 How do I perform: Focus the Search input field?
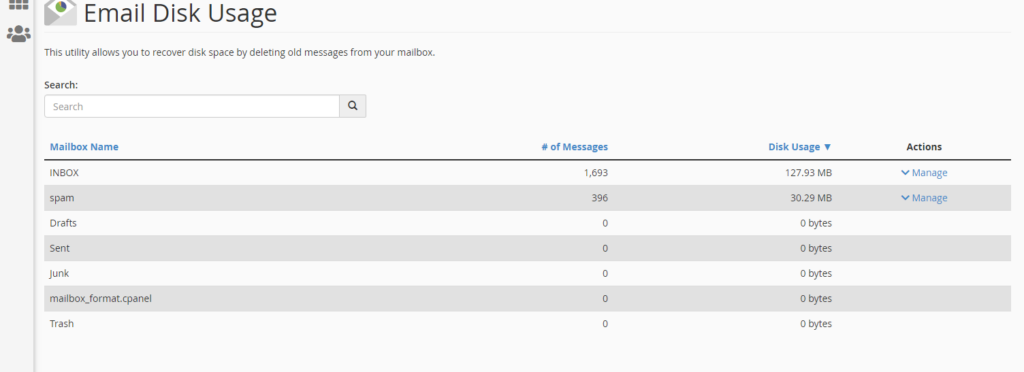tap(192, 106)
